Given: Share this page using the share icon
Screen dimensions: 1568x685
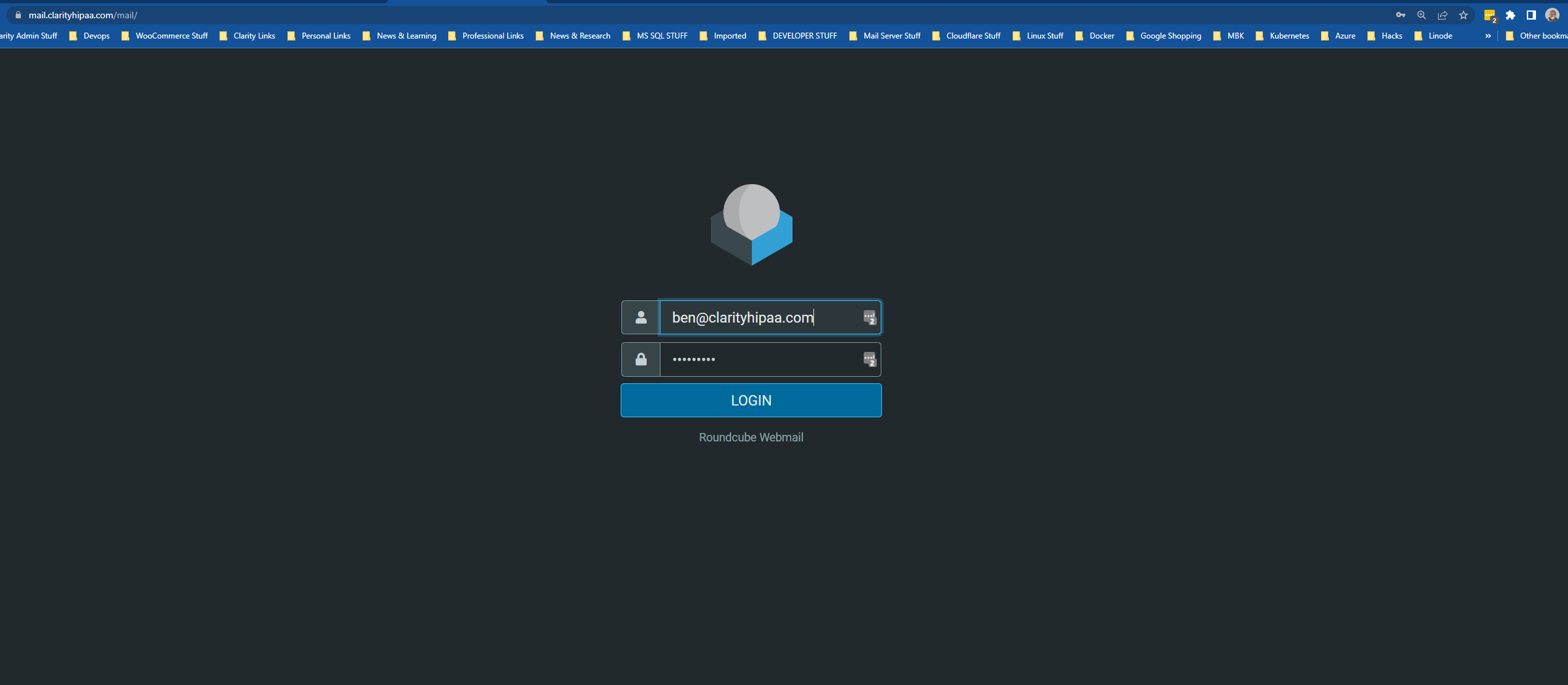Looking at the screenshot, I should pyautogui.click(x=1443, y=15).
